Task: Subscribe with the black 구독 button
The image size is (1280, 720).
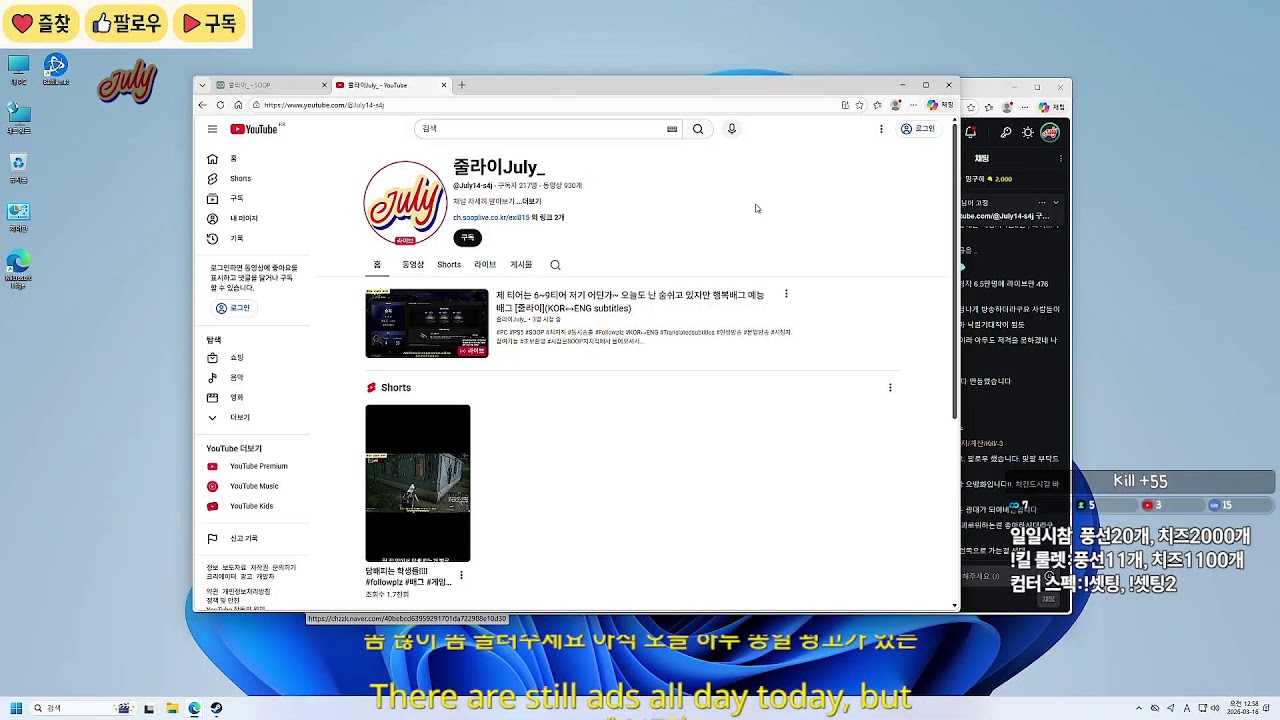Action: [467, 238]
